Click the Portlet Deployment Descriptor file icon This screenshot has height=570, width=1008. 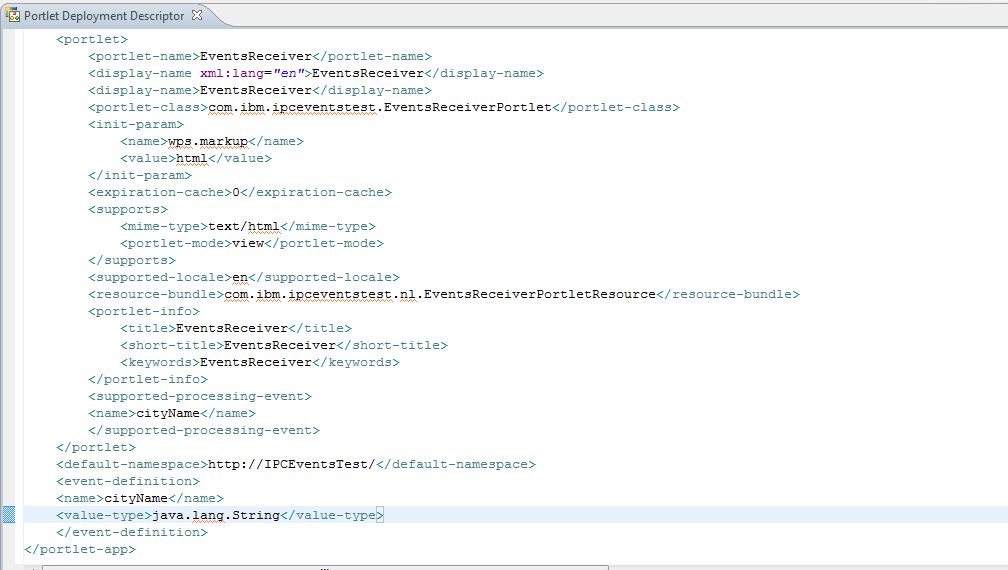(x=13, y=15)
